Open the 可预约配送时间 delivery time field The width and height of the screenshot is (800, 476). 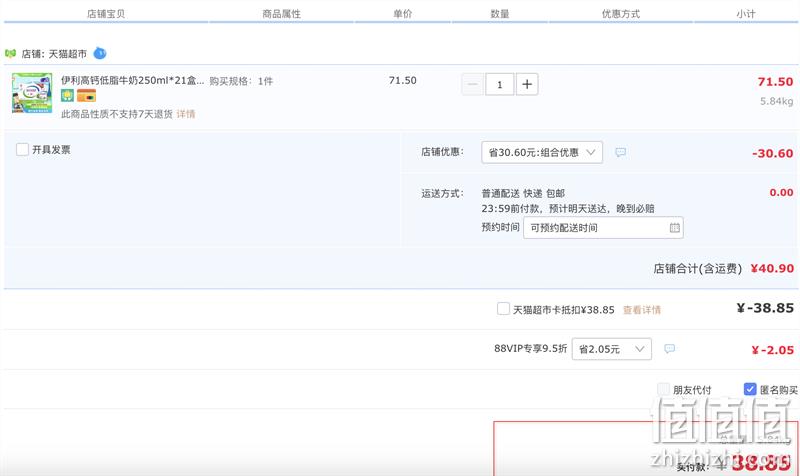[603, 228]
